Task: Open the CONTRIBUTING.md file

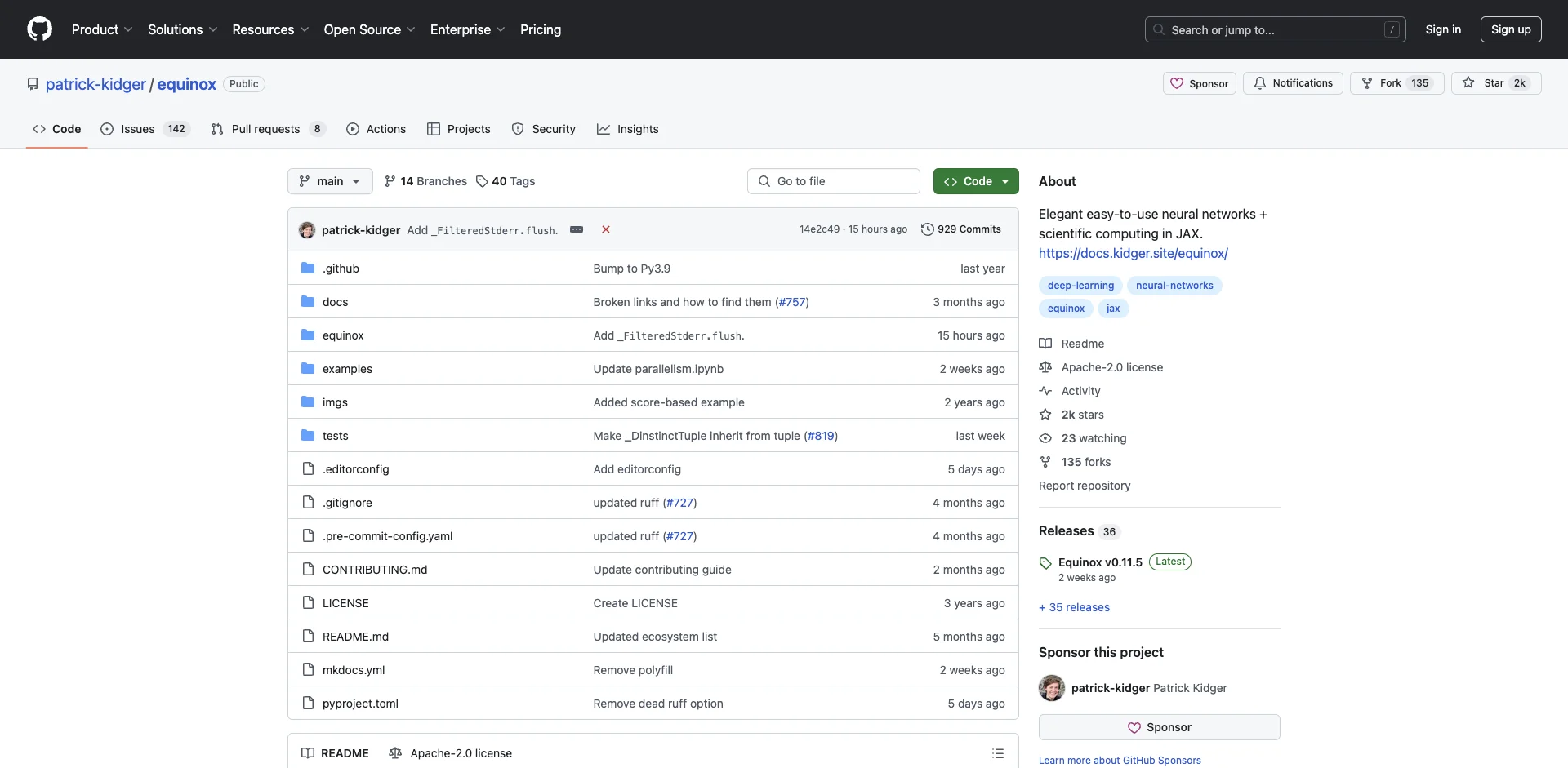Action: [375, 570]
